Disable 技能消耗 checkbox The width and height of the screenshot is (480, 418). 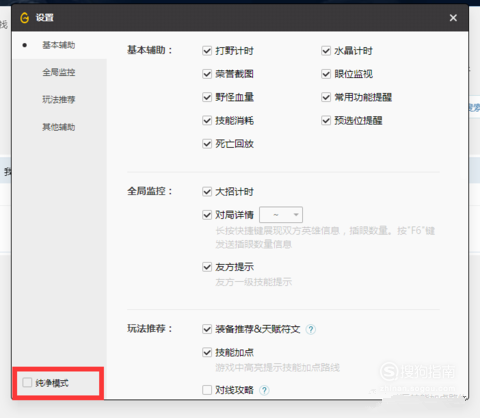[x=207, y=120]
